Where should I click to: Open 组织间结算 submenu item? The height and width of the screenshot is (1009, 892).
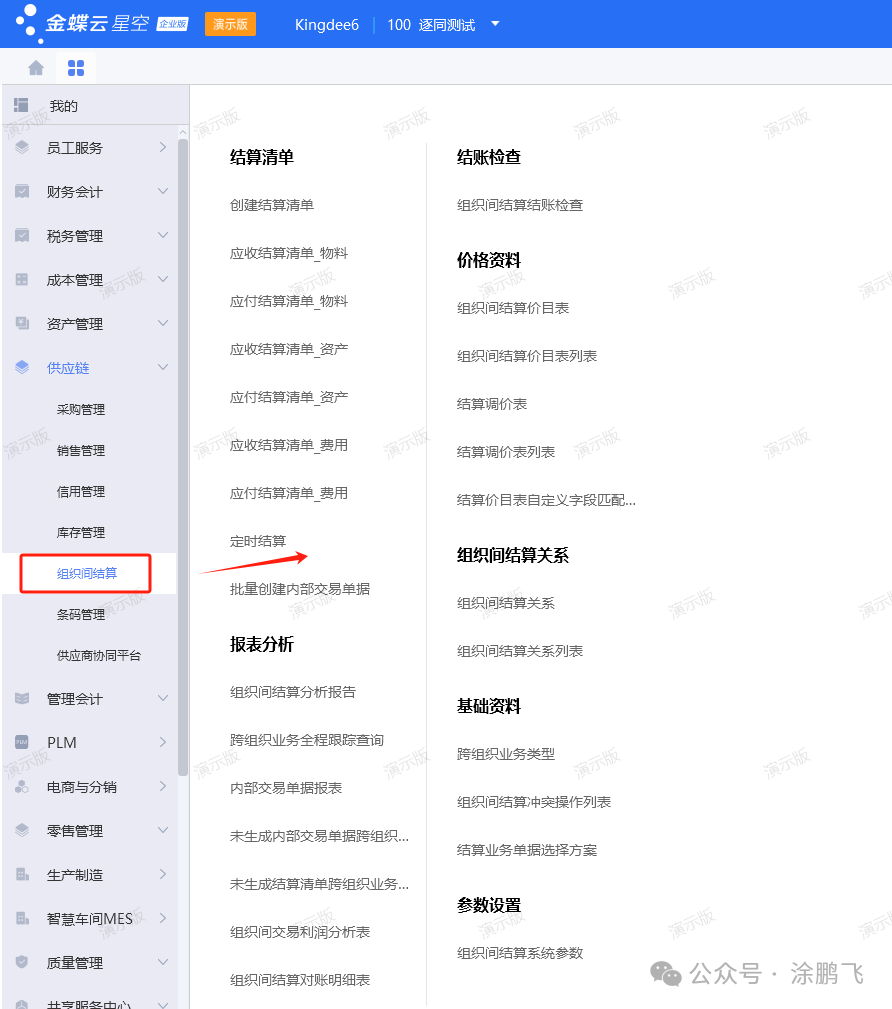pyautogui.click(x=87, y=574)
